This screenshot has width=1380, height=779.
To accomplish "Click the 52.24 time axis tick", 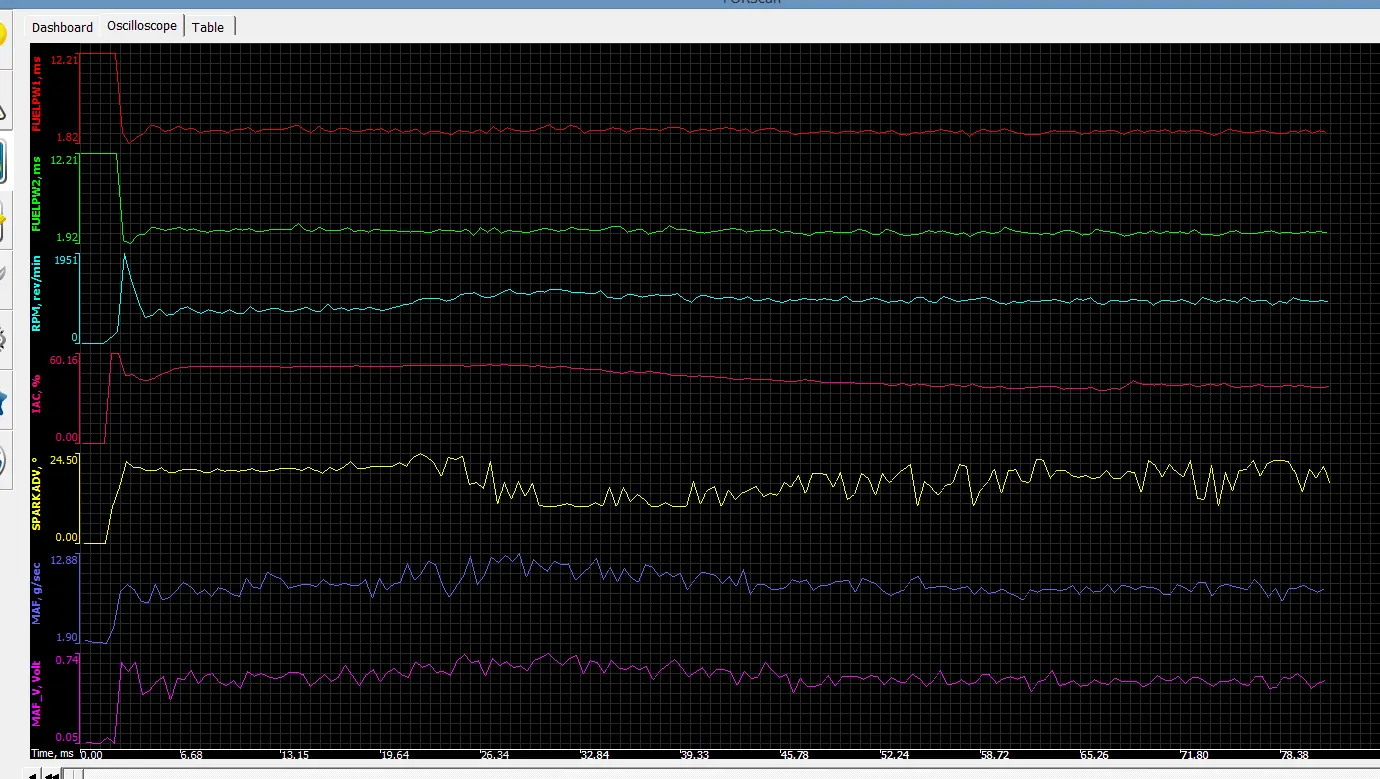I will click(x=895, y=755).
